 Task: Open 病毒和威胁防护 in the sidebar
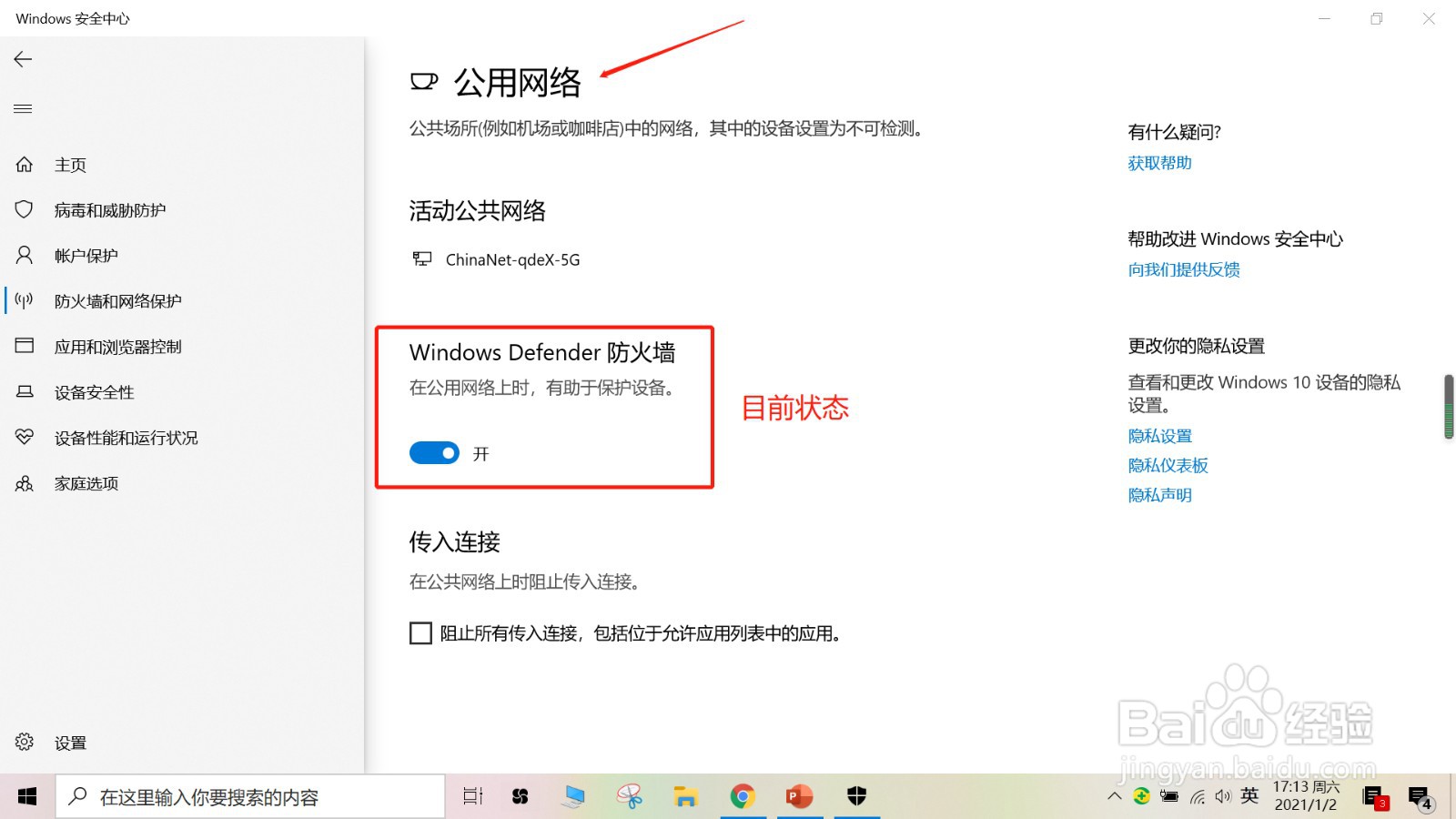(x=110, y=209)
